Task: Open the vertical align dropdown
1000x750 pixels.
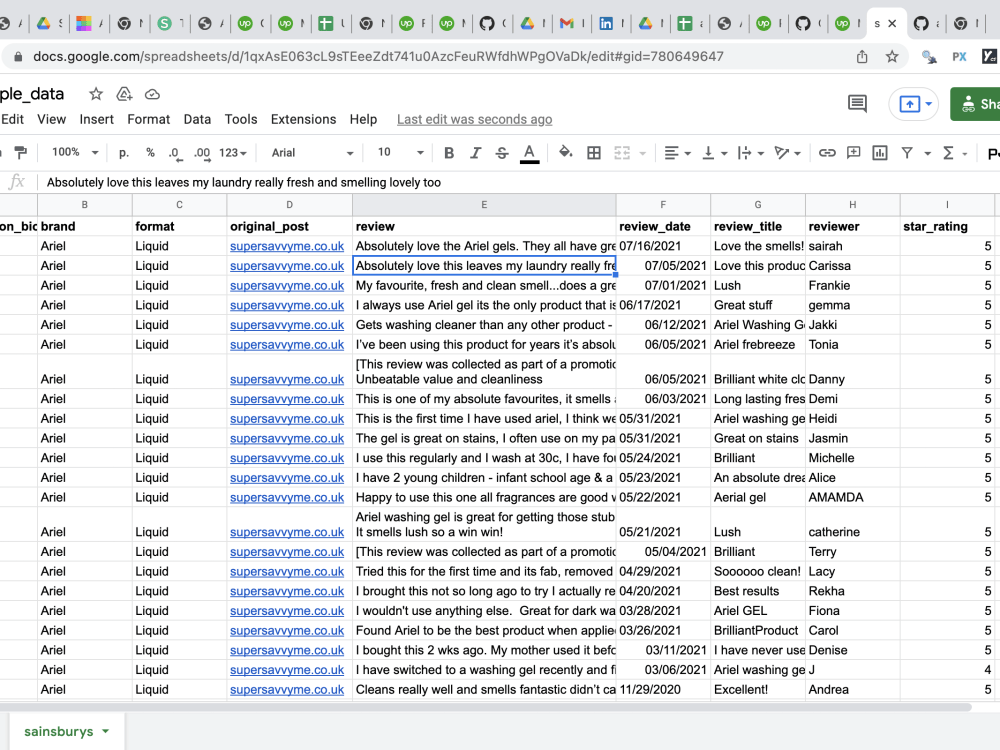Action: click(x=714, y=153)
